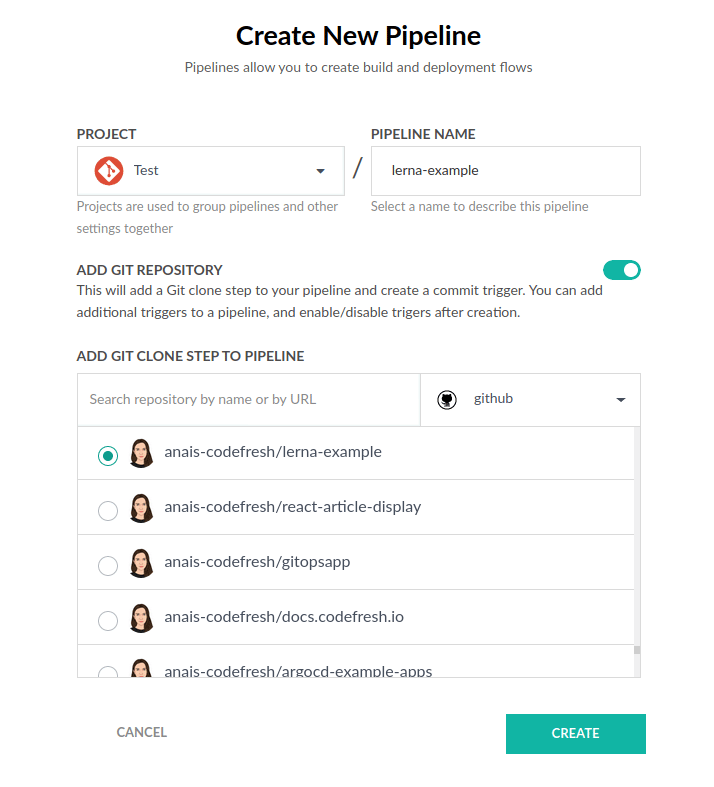Expand the github provider dropdown
Screen dimensions: 714x787
(530, 399)
